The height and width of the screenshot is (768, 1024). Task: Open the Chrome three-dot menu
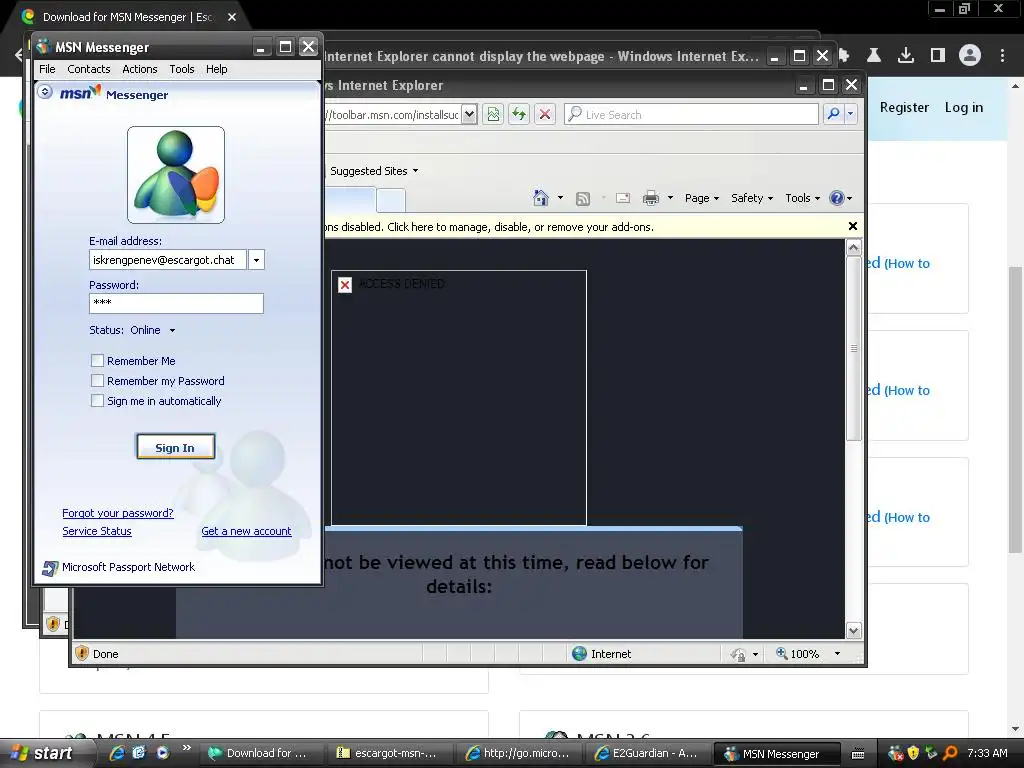(x=1002, y=56)
